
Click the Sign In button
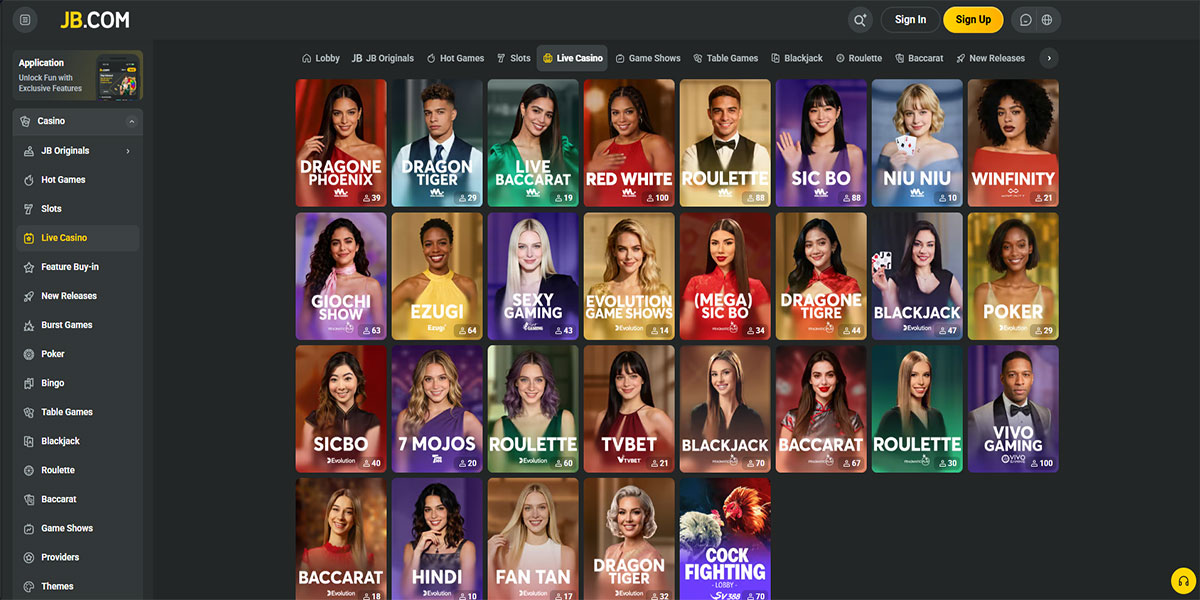(x=910, y=20)
